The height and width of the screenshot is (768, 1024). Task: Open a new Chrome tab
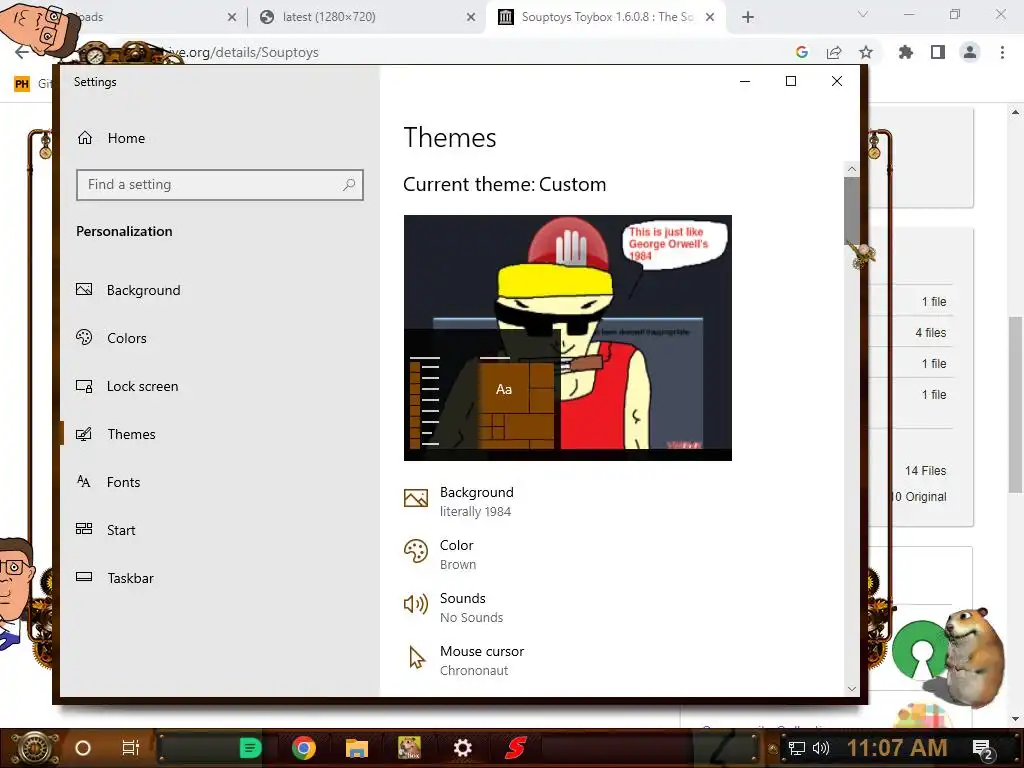(x=748, y=17)
